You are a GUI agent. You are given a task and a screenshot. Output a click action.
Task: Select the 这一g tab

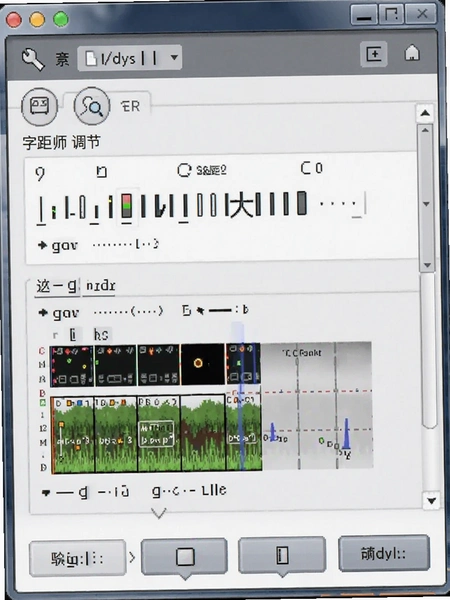click(x=57, y=286)
